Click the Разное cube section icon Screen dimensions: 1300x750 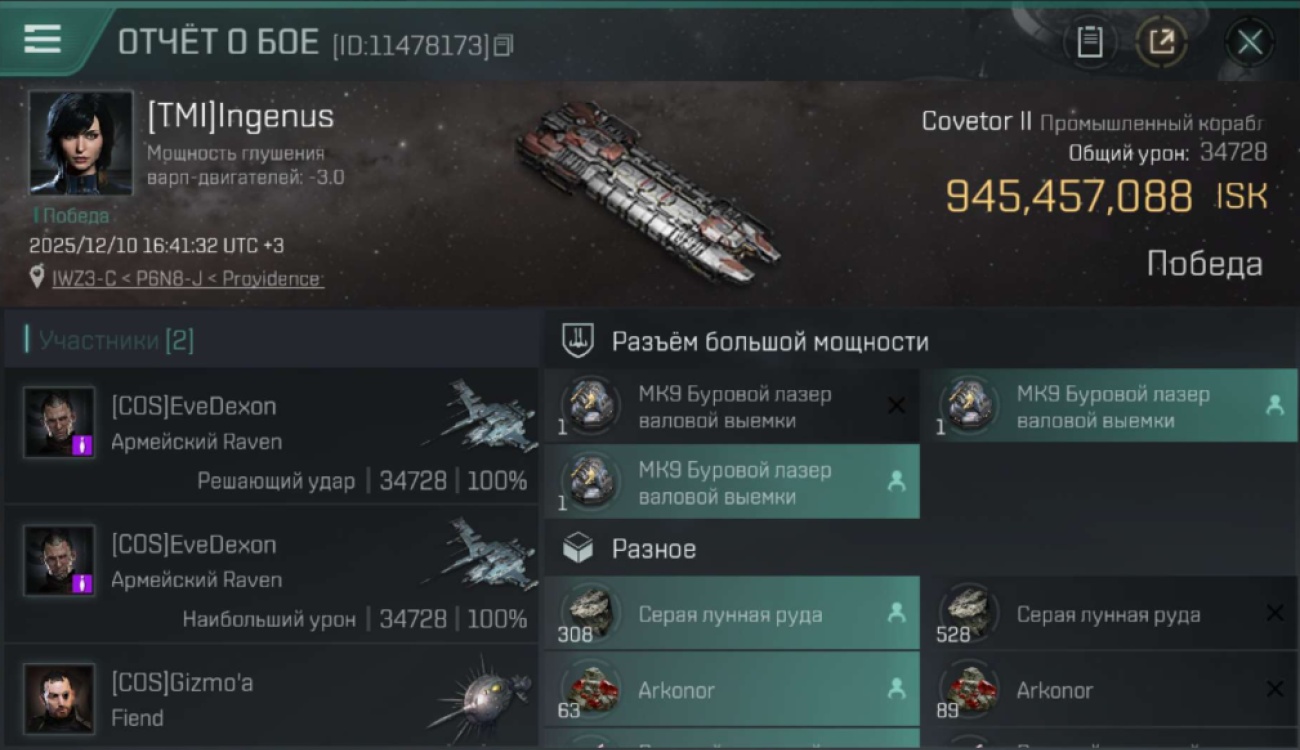point(578,548)
